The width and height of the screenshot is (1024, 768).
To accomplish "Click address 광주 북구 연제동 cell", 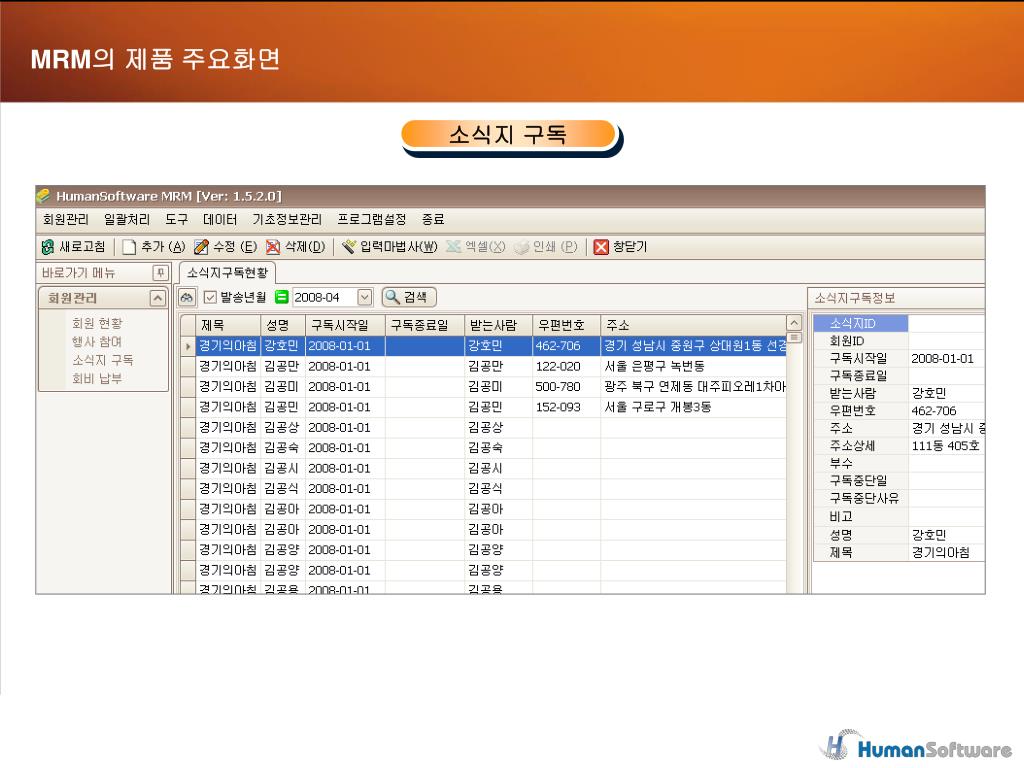I will (693, 387).
